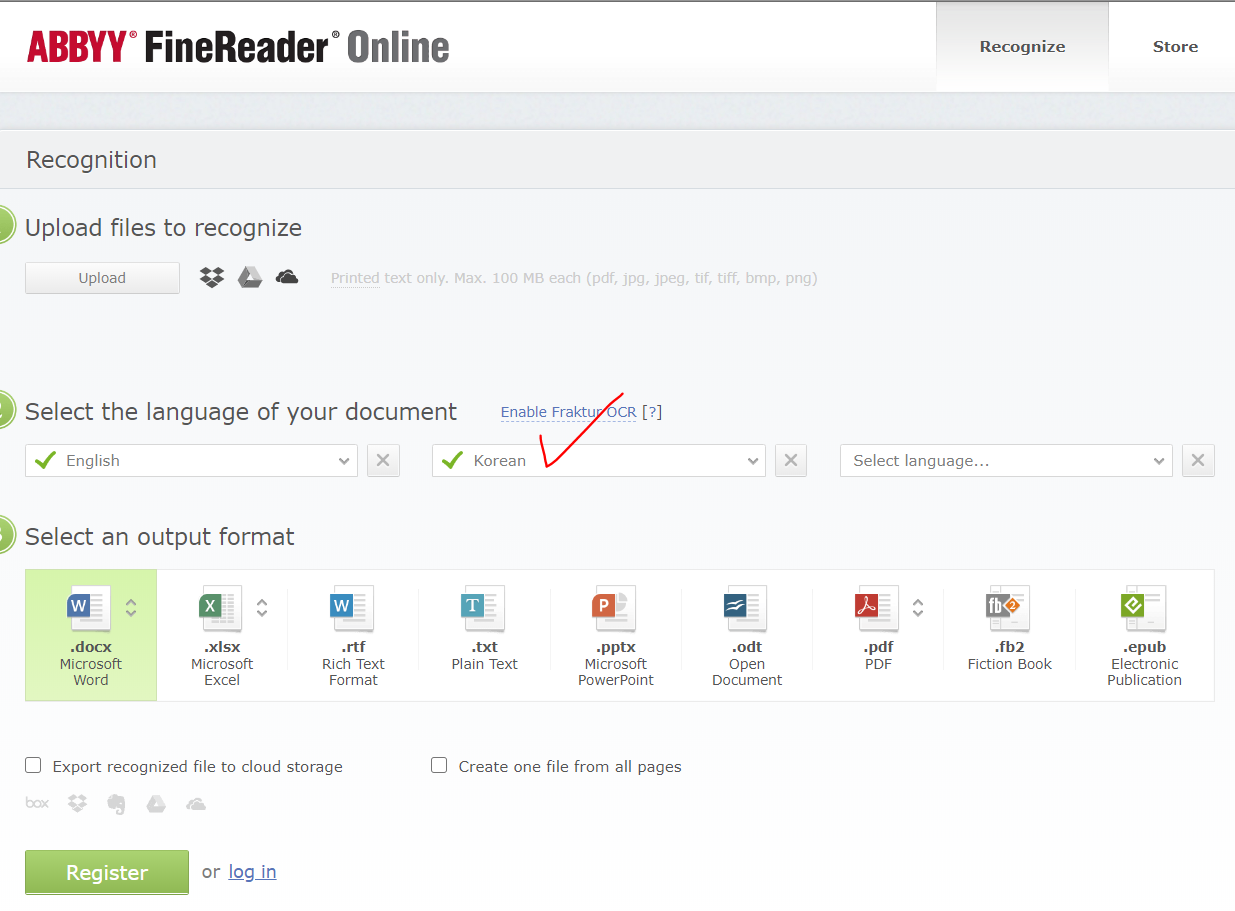This screenshot has height=911, width=1235.
Task: Select .rtf Rich Text Format output
Action: click(x=353, y=636)
